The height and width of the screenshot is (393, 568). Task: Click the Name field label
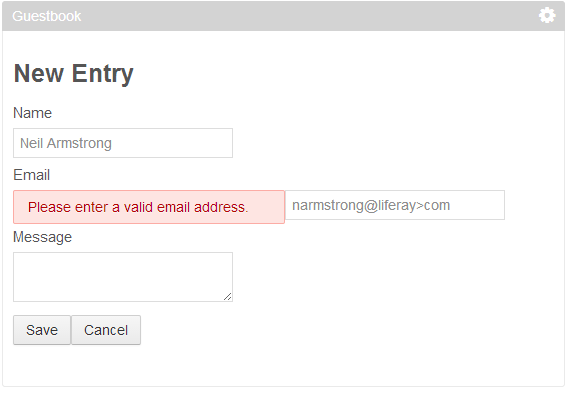point(32,113)
